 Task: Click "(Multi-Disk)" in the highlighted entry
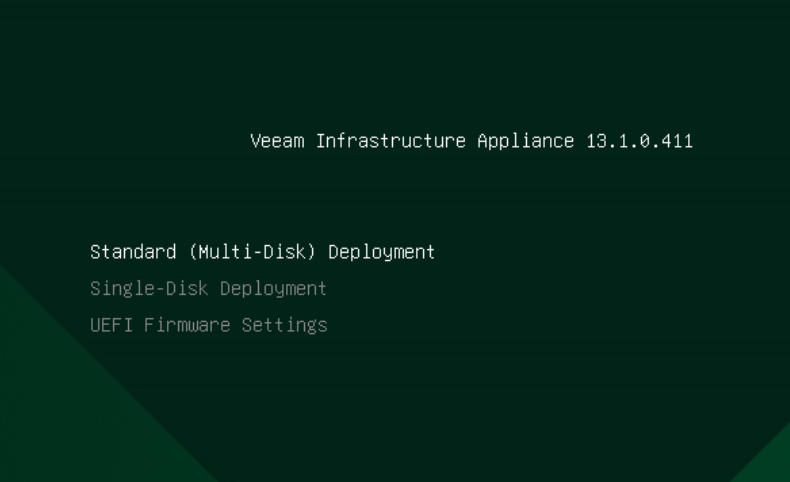tap(252, 252)
